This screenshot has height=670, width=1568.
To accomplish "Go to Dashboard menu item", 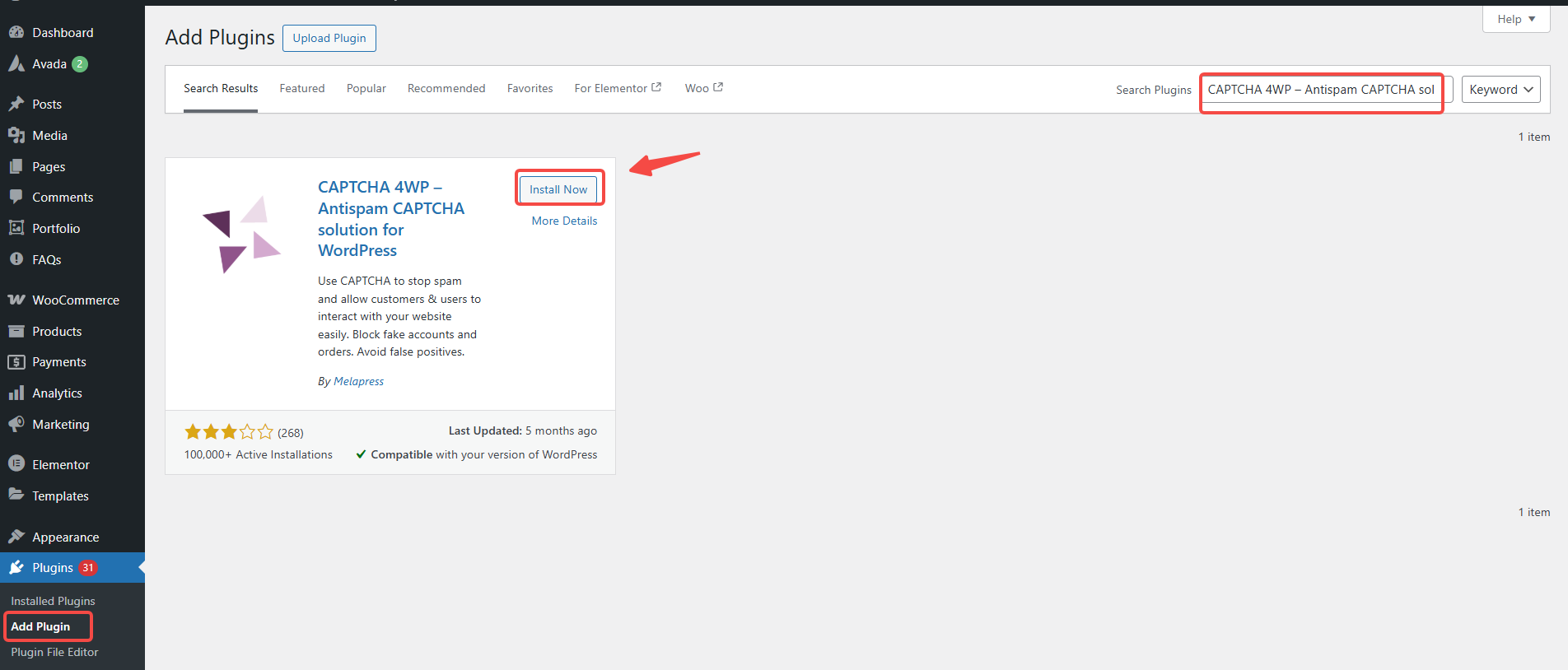I will point(72,32).
